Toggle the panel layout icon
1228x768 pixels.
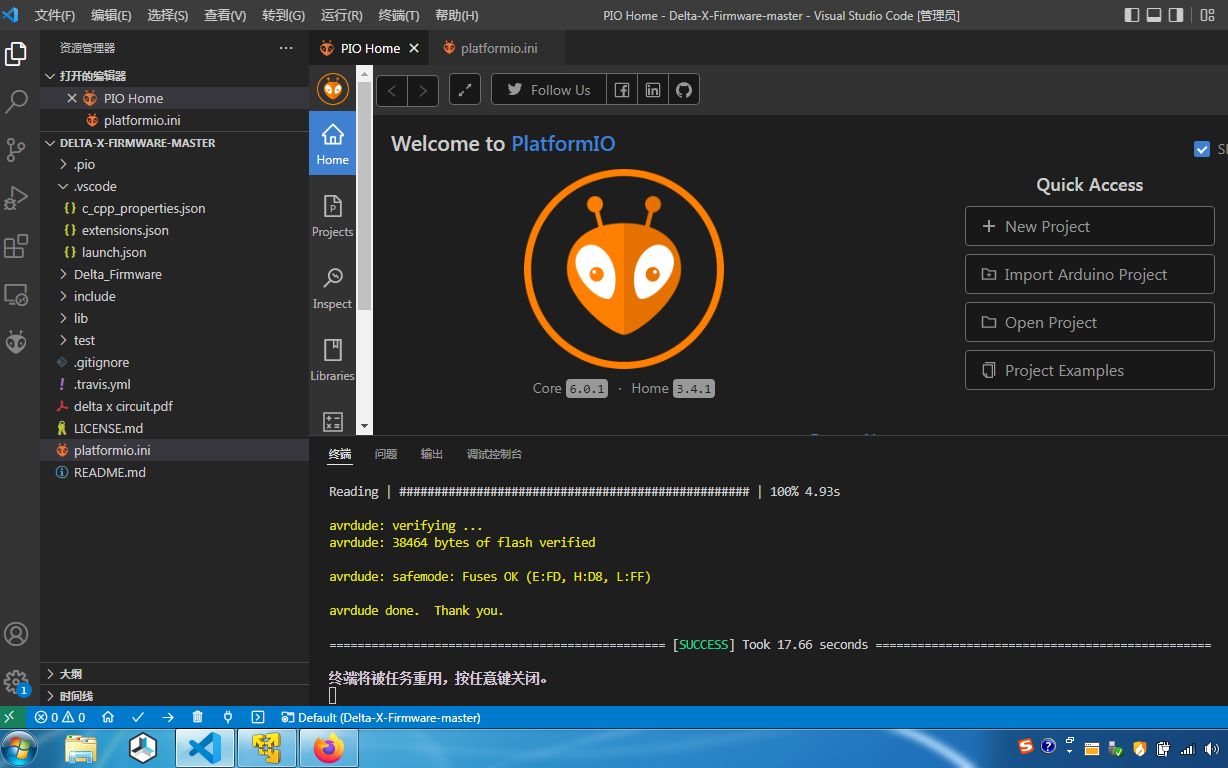click(x=1154, y=15)
